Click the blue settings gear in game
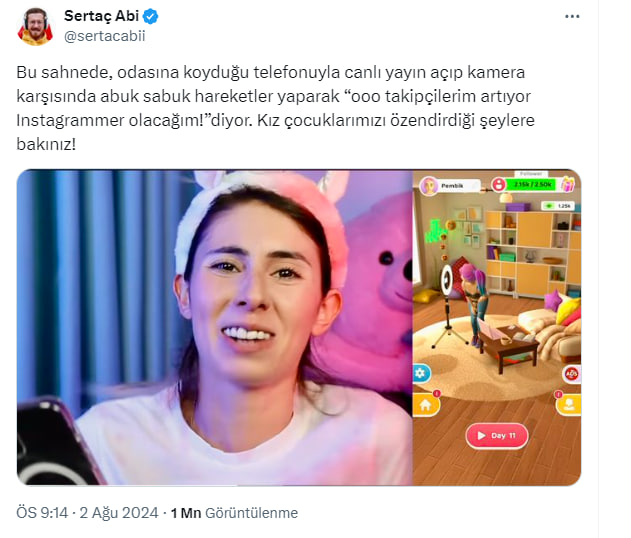 tap(421, 373)
